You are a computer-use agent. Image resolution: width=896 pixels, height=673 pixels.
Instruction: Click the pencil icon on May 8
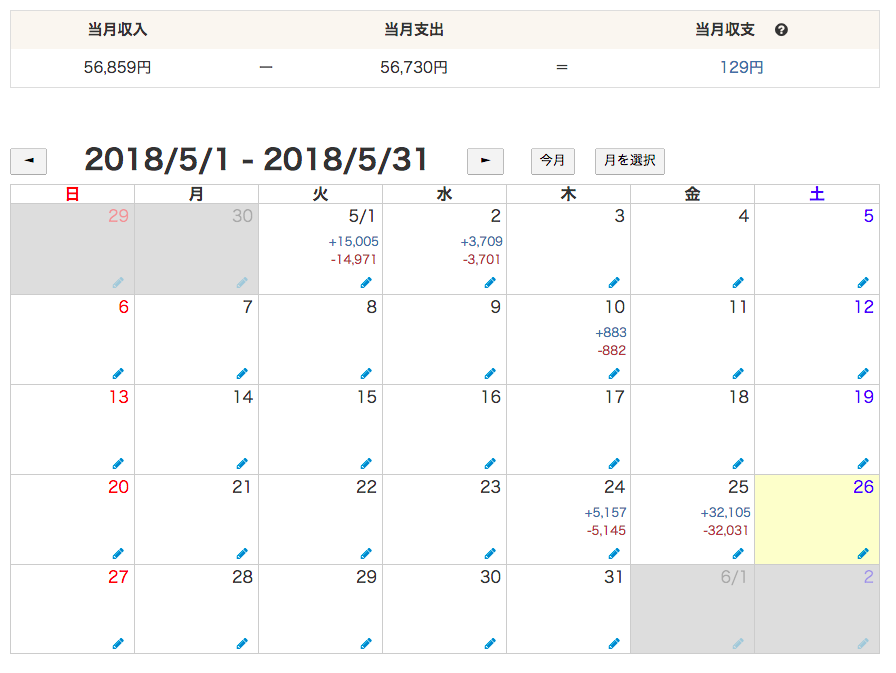pos(366,374)
